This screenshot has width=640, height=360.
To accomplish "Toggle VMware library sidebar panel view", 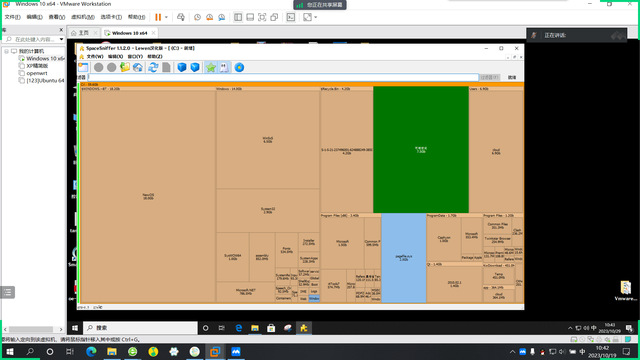I will pyautogui.click(x=238, y=17).
